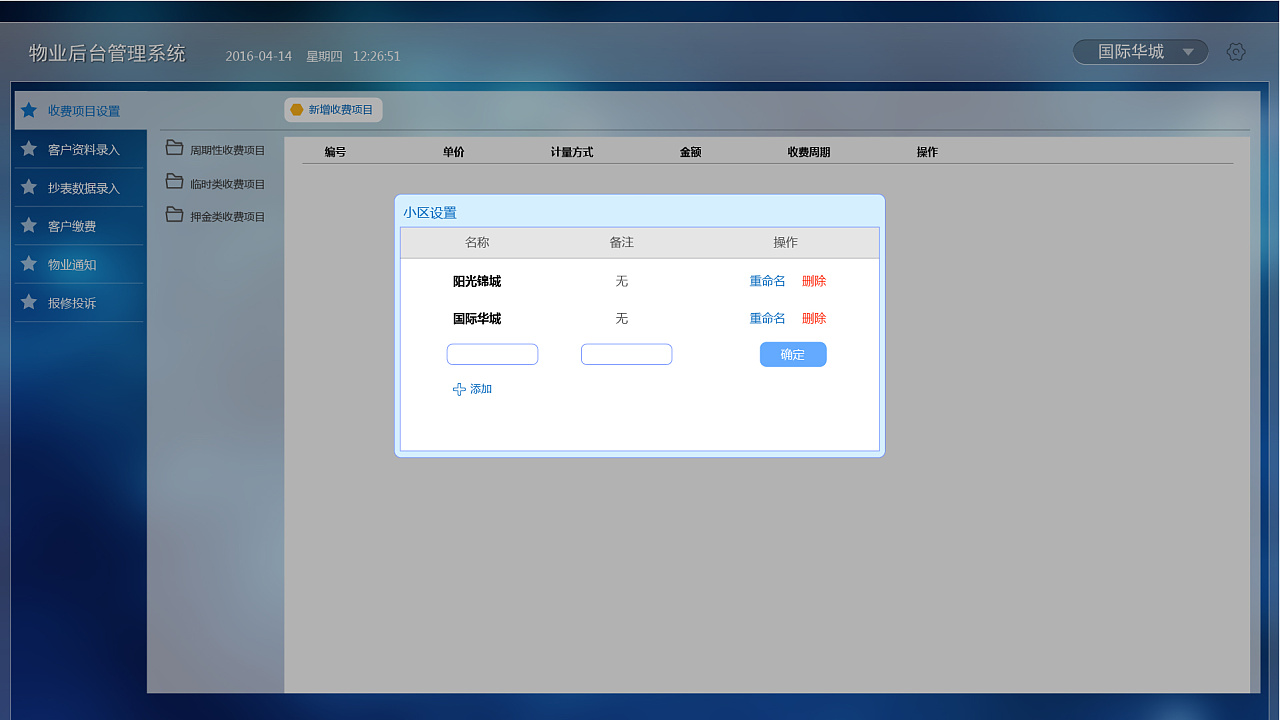Click the 星期四 weekday label
This screenshot has height=720, width=1280.
pos(324,56)
